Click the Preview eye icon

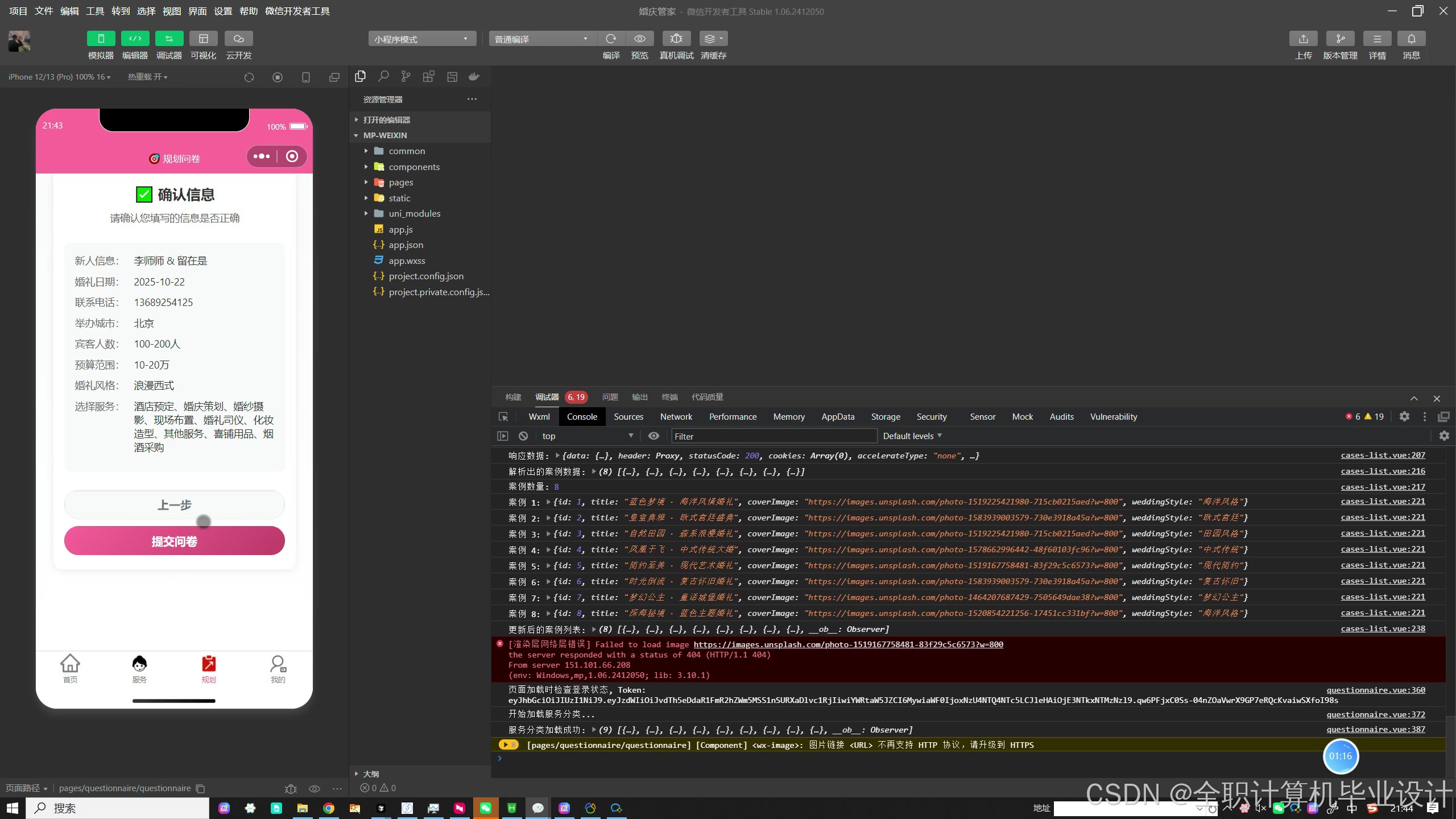639,39
